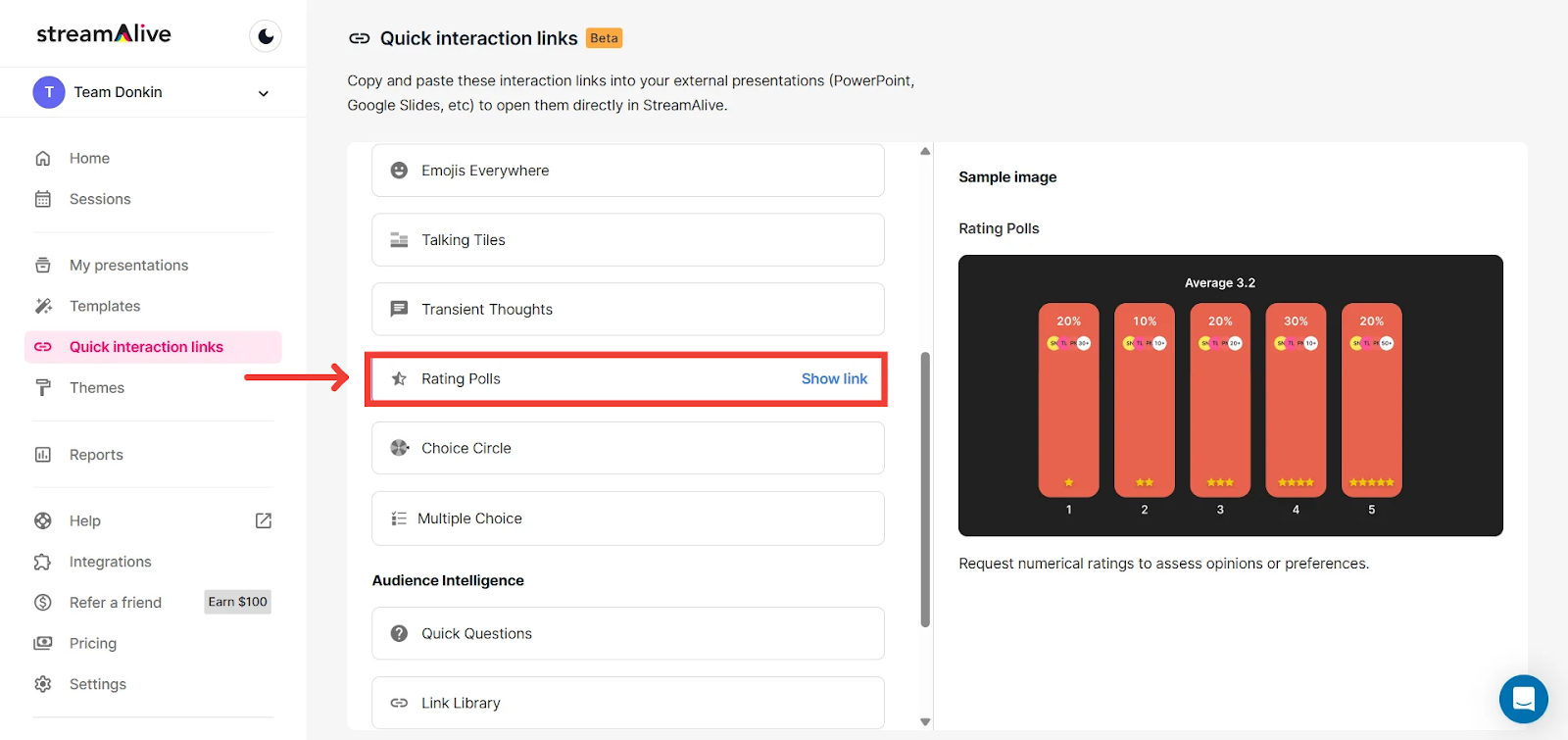1568x740 pixels.
Task: Open Themes page
Action: tap(97, 388)
